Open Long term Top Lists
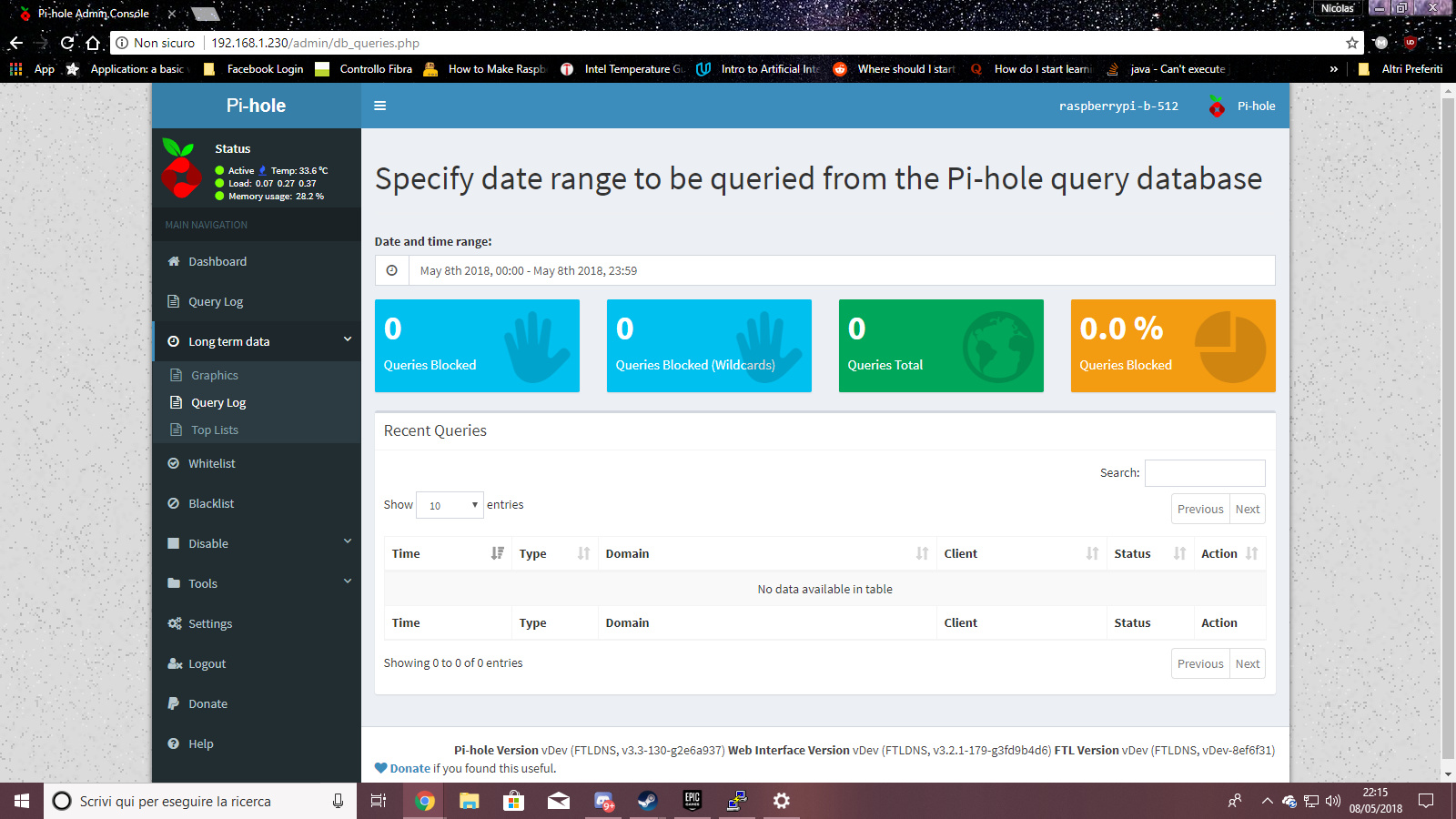 [x=257, y=430]
